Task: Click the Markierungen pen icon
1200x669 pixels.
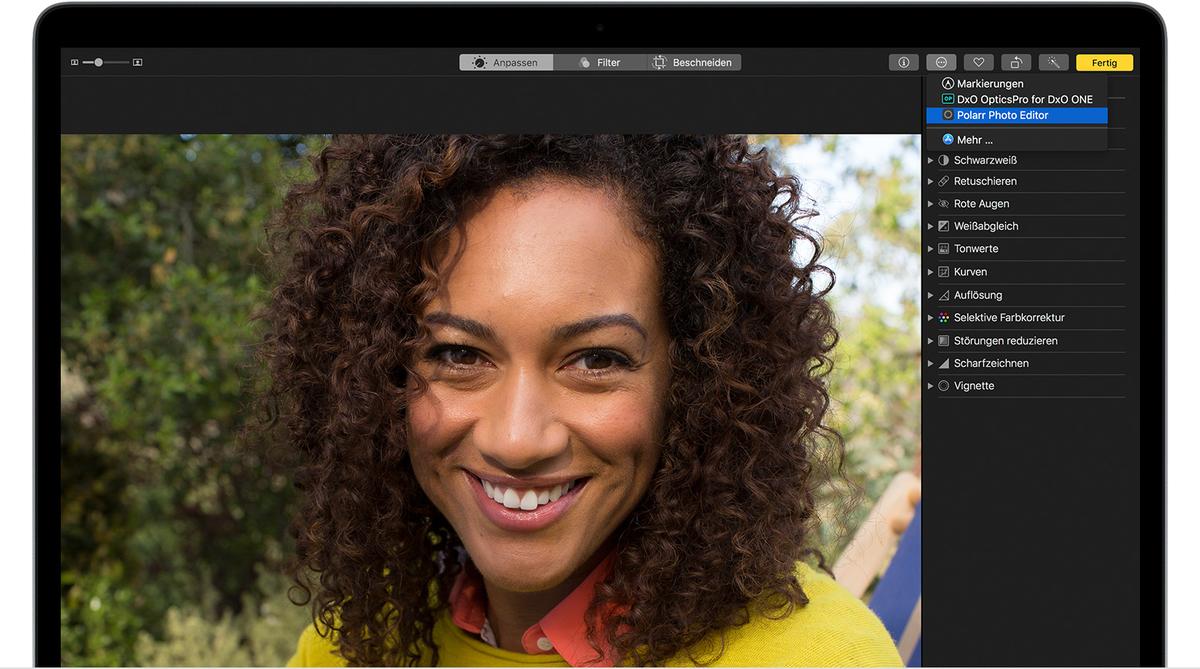Action: (x=948, y=84)
